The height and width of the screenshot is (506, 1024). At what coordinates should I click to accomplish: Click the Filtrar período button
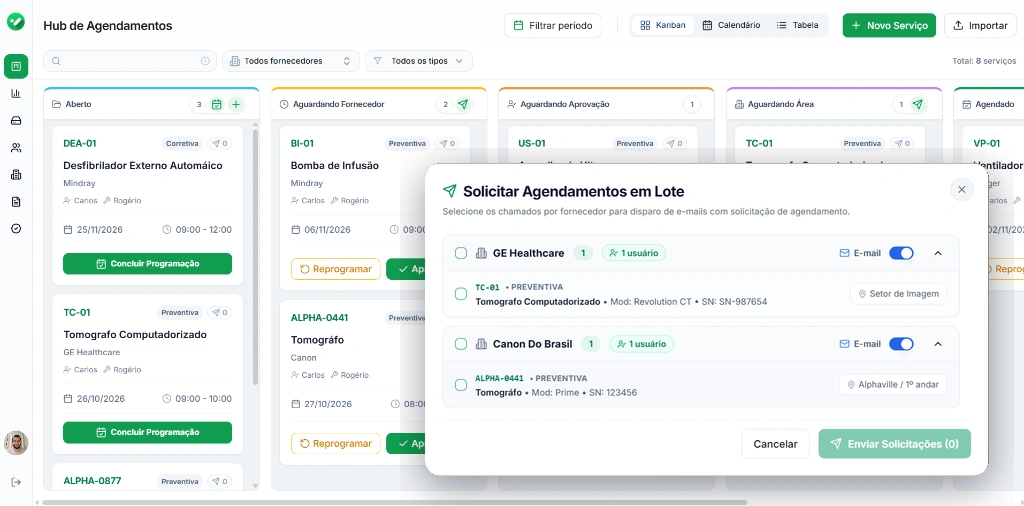click(x=552, y=25)
